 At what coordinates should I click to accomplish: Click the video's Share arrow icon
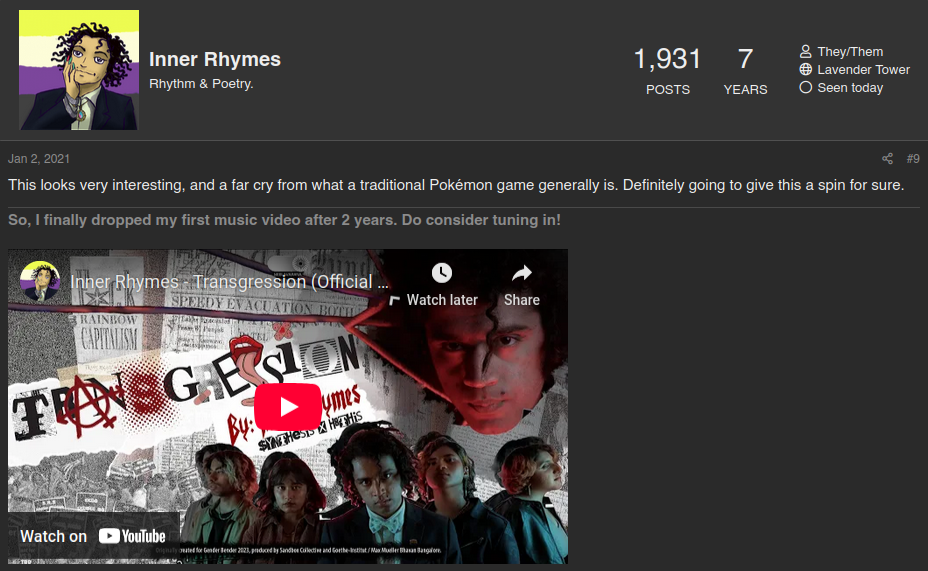click(521, 273)
